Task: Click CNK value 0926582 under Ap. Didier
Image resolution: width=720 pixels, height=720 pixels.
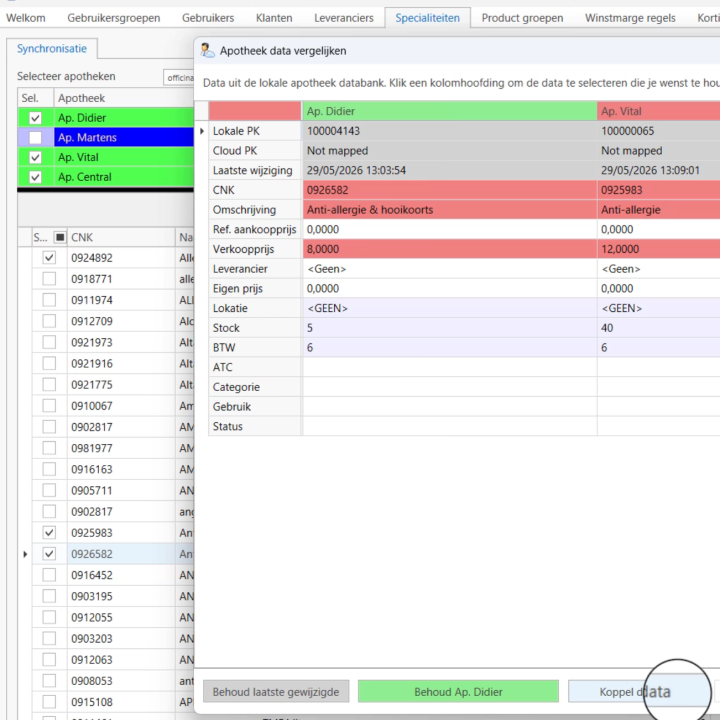Action: pyautogui.click(x=450, y=190)
